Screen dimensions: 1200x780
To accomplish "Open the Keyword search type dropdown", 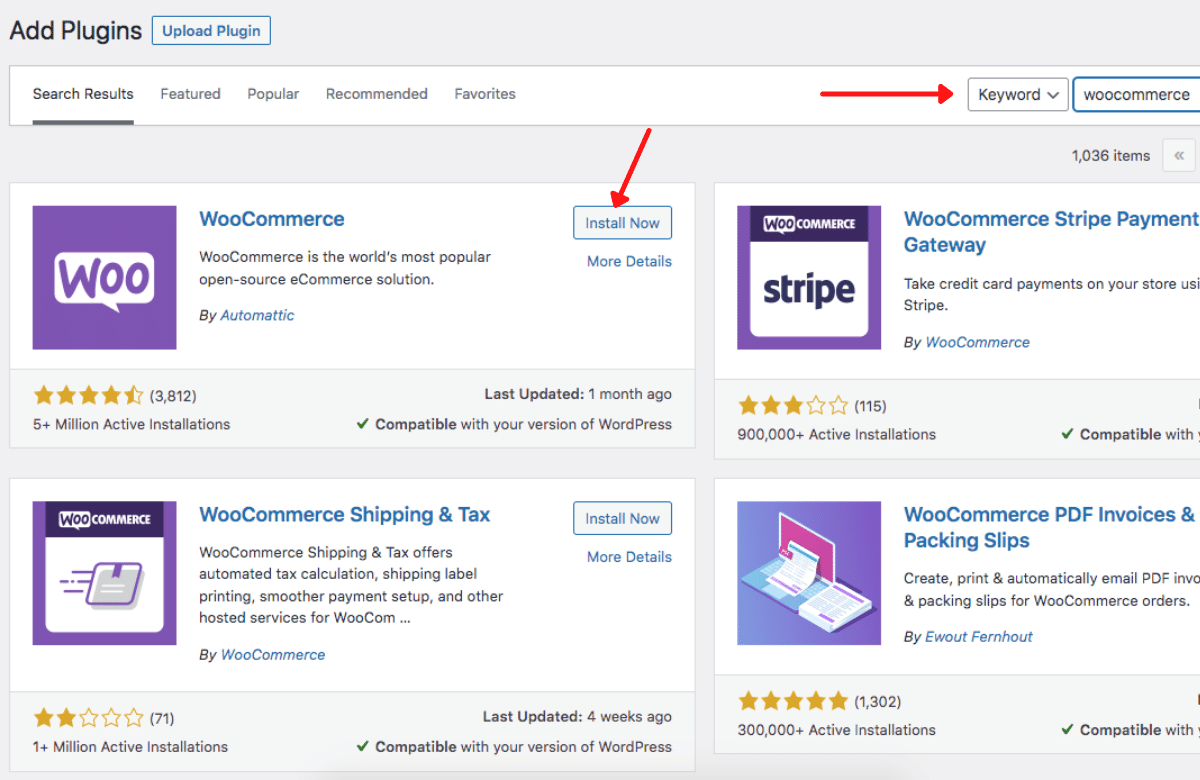I will [x=1017, y=95].
